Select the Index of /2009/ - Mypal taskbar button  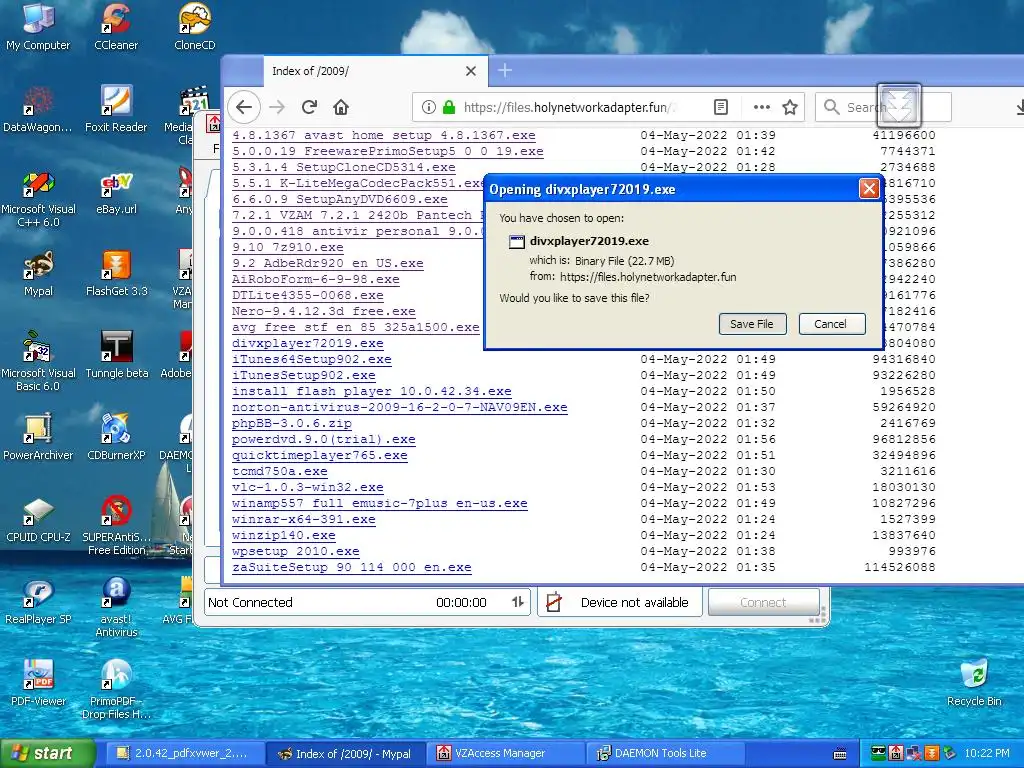tap(345, 753)
